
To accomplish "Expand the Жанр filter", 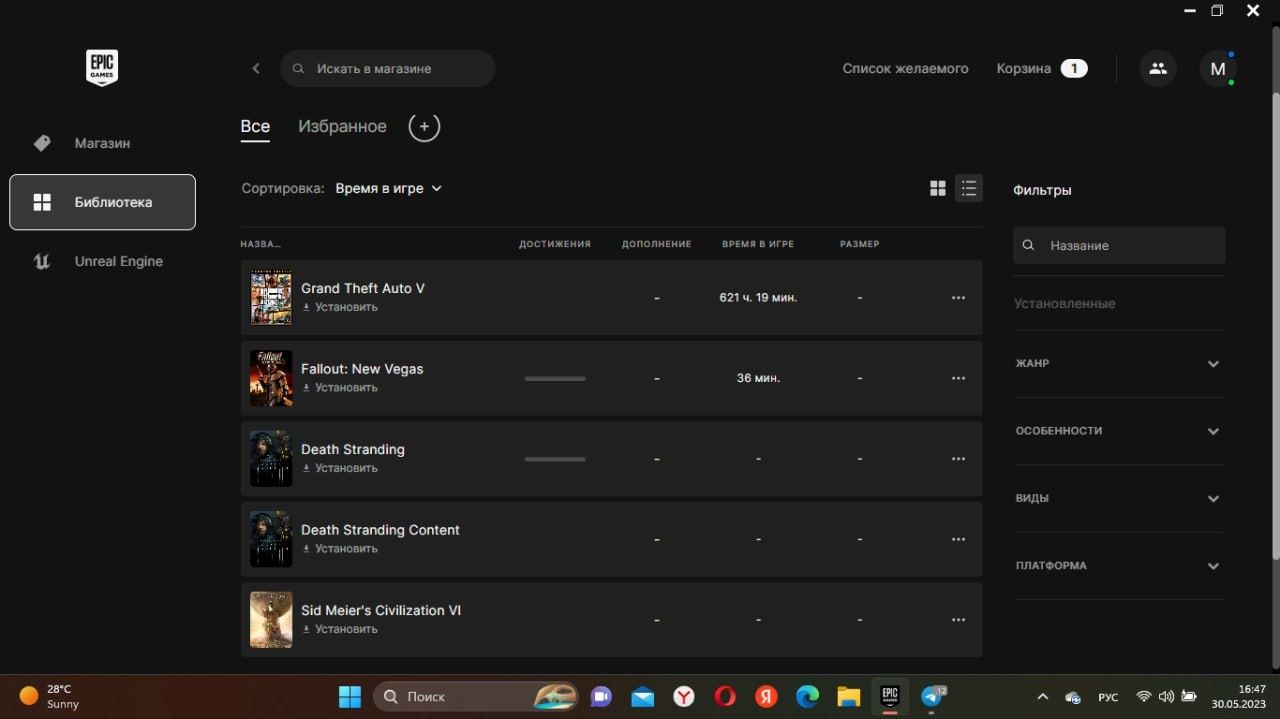I will click(1118, 364).
